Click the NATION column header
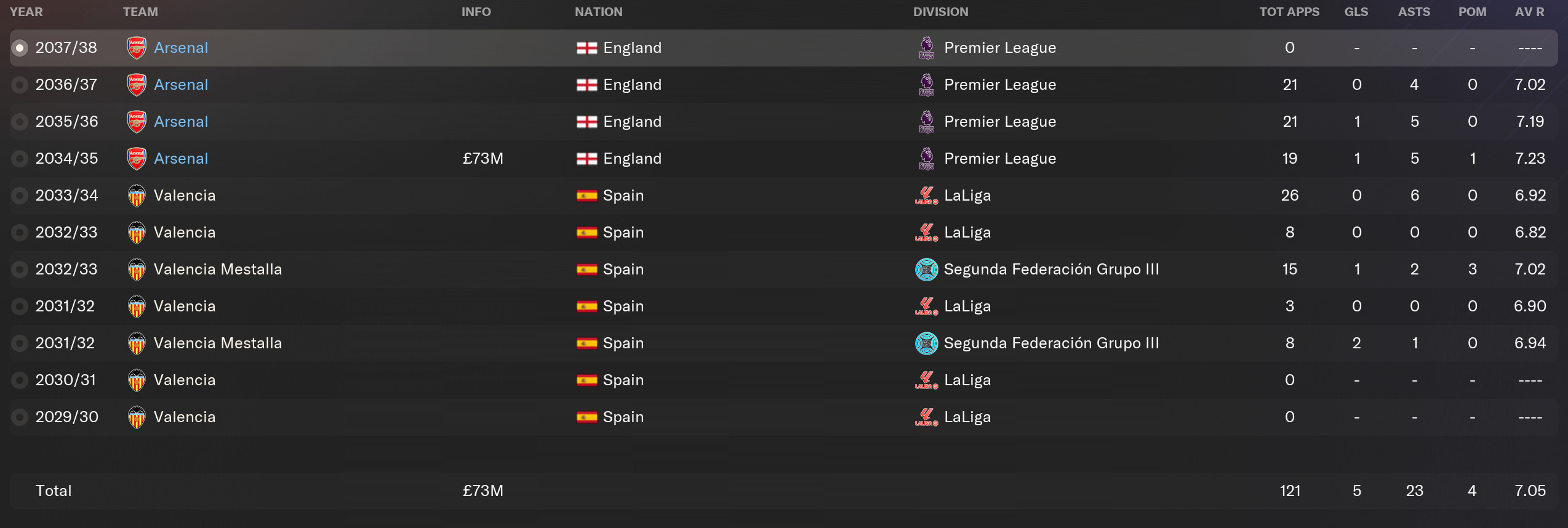Image resolution: width=1568 pixels, height=528 pixels. coord(599,12)
